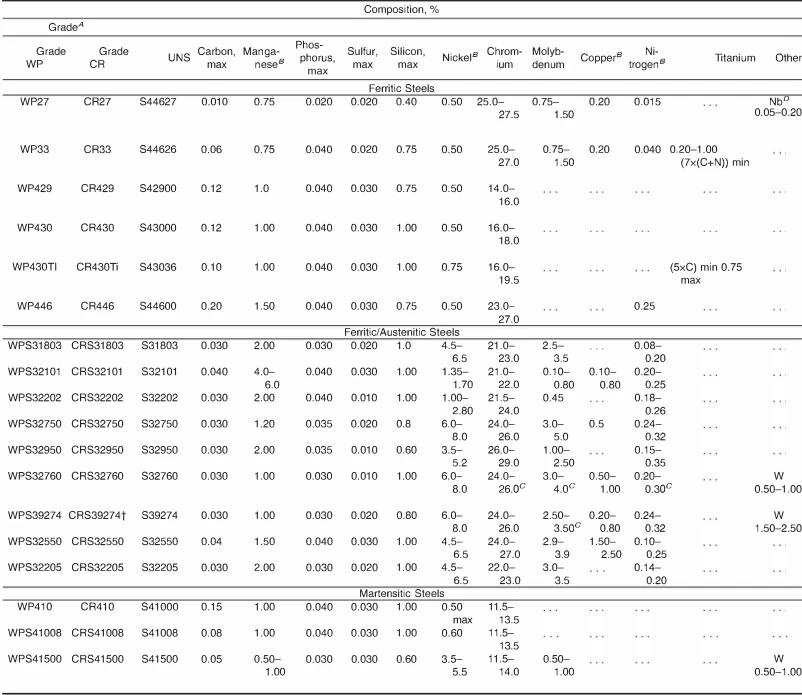Image resolution: width=802 pixels, height=695 pixels.
Task: Select the grade cell "WPS41500"
Action: 34,659
